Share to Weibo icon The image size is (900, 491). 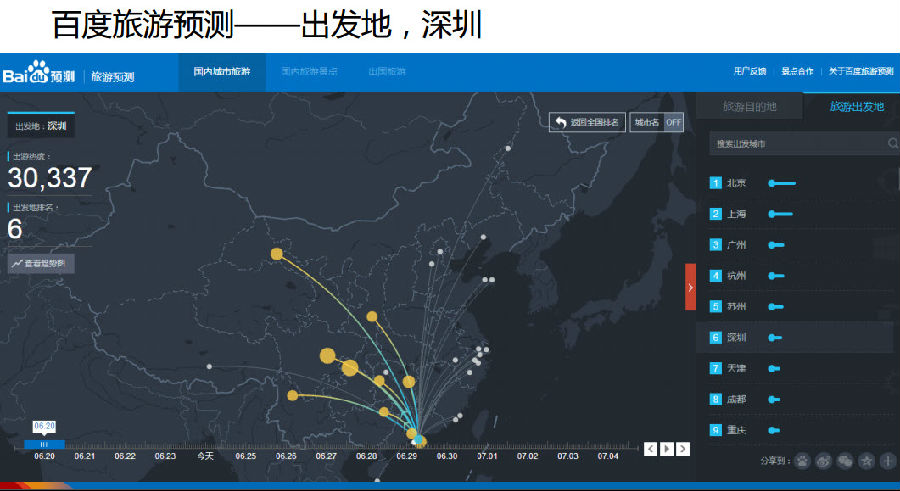tap(824, 461)
